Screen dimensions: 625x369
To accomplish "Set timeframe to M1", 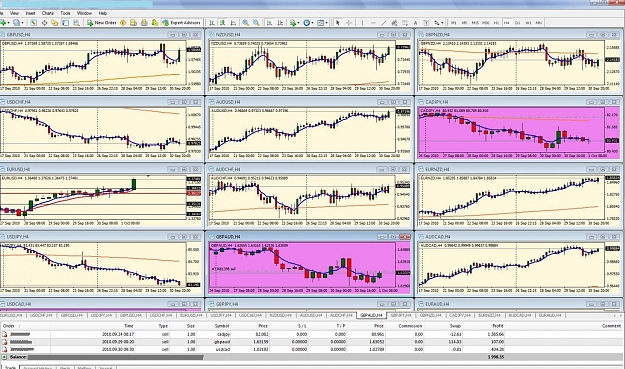I will 454,23.
